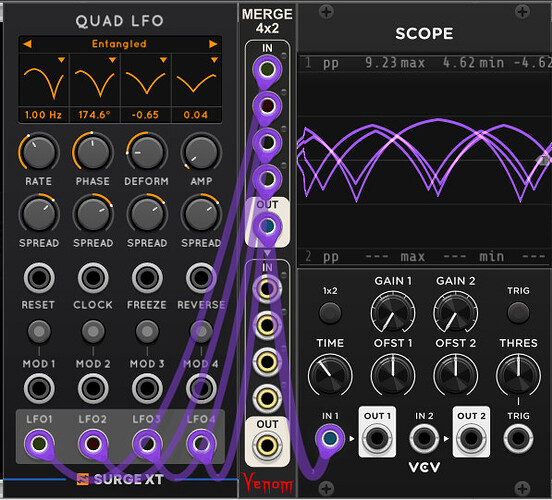Open the first LFO waveform dropdown arrow
This screenshot has width=552, height=500.
(62, 60)
